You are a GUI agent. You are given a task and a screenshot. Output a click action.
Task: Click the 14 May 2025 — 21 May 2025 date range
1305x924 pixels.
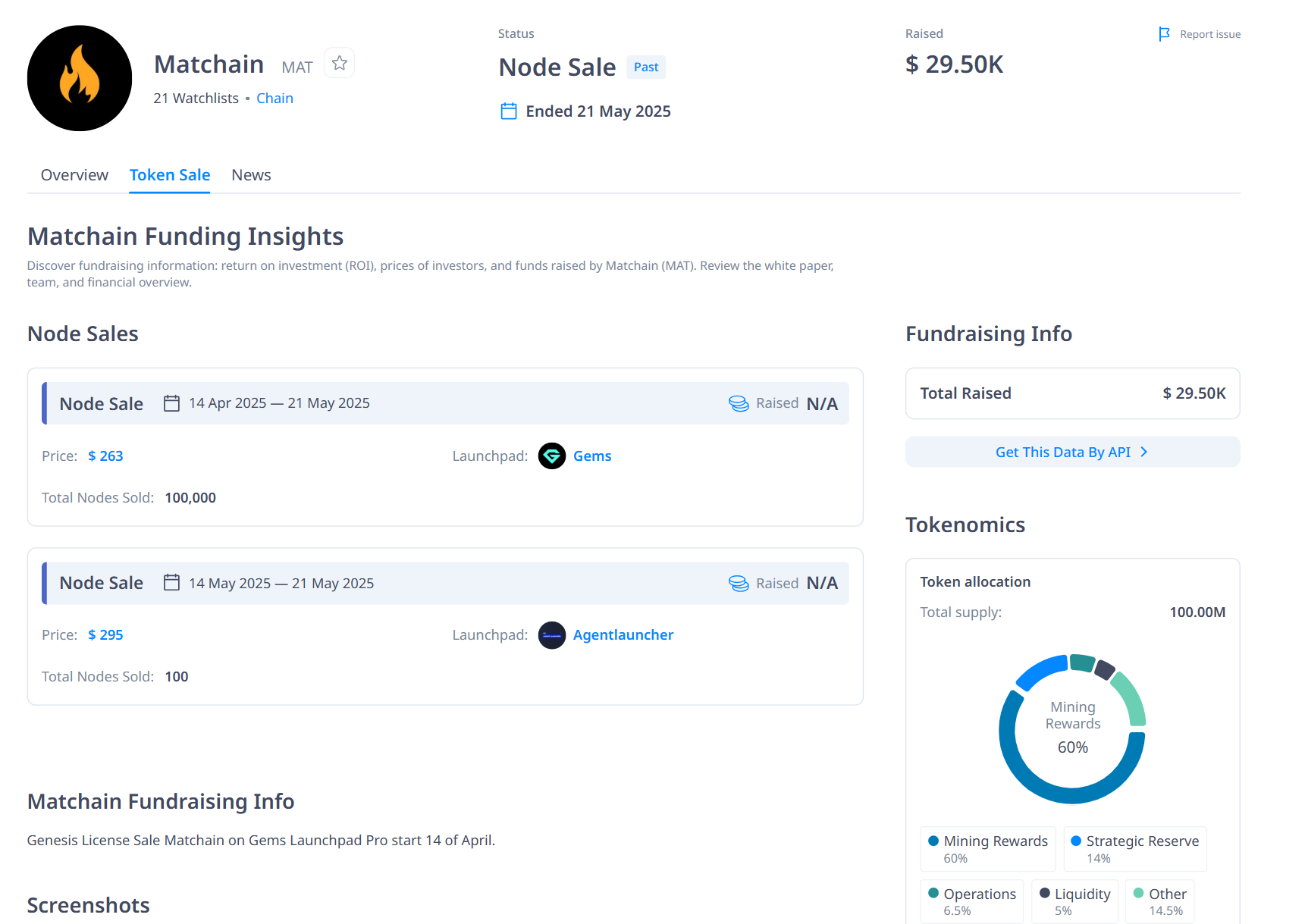click(281, 583)
